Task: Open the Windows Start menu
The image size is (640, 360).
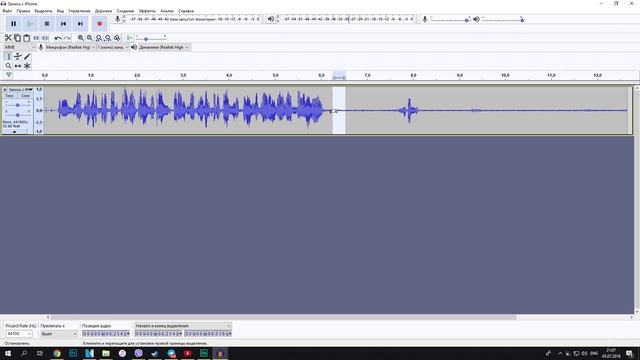Action: (x=8, y=353)
